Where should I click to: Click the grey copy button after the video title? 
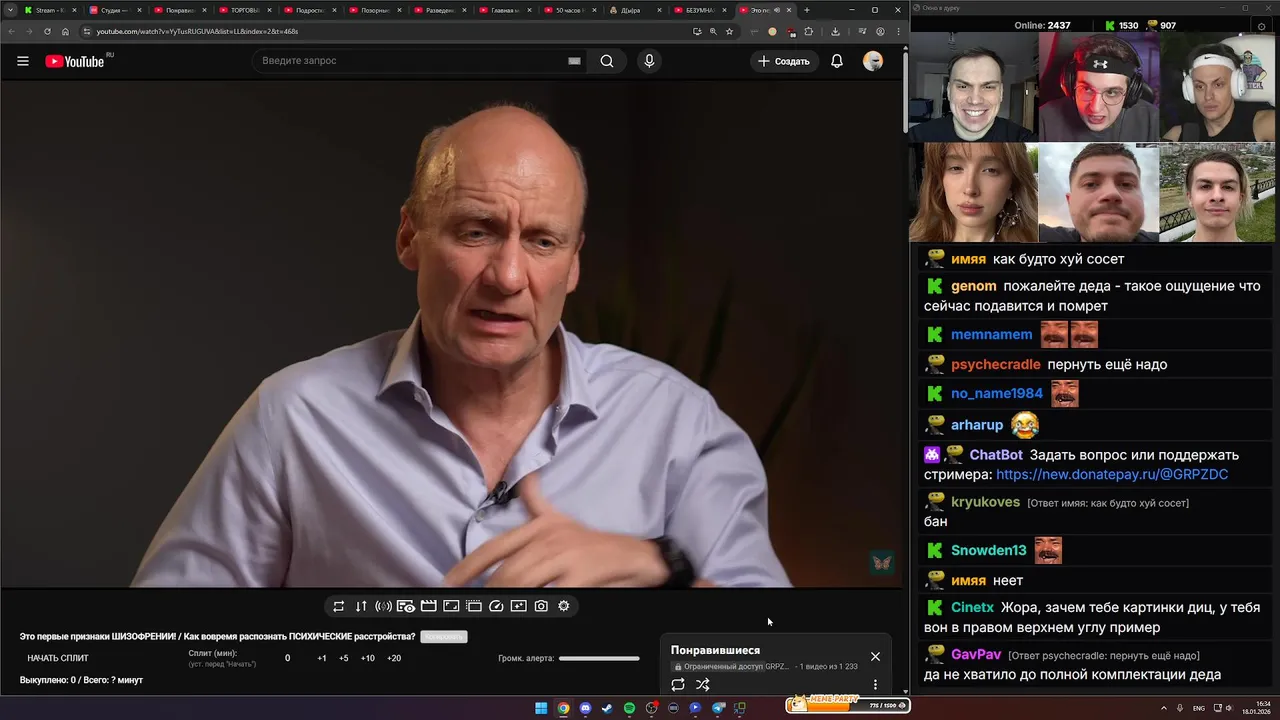pyautogui.click(x=444, y=637)
